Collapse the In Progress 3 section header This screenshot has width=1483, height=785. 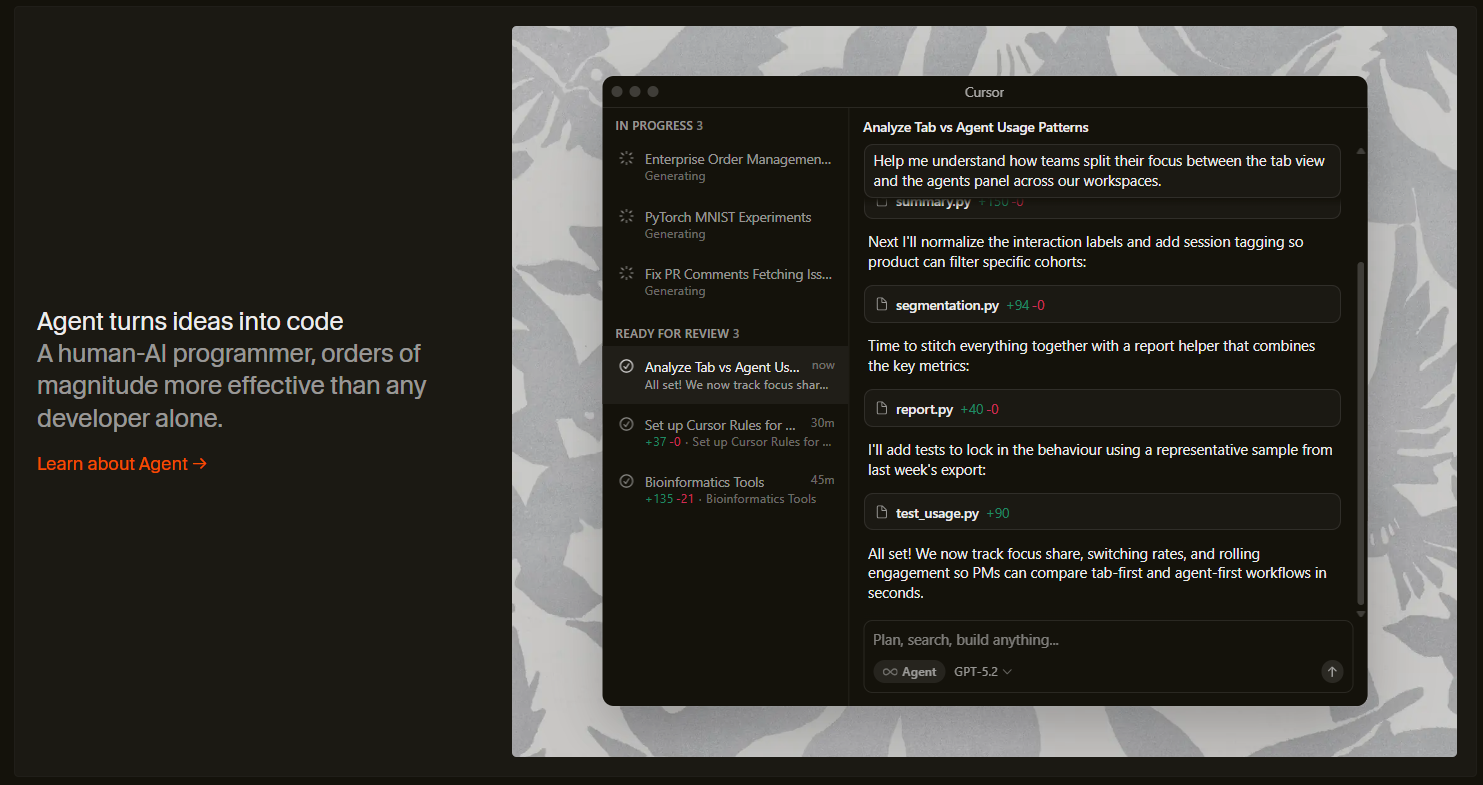(659, 126)
